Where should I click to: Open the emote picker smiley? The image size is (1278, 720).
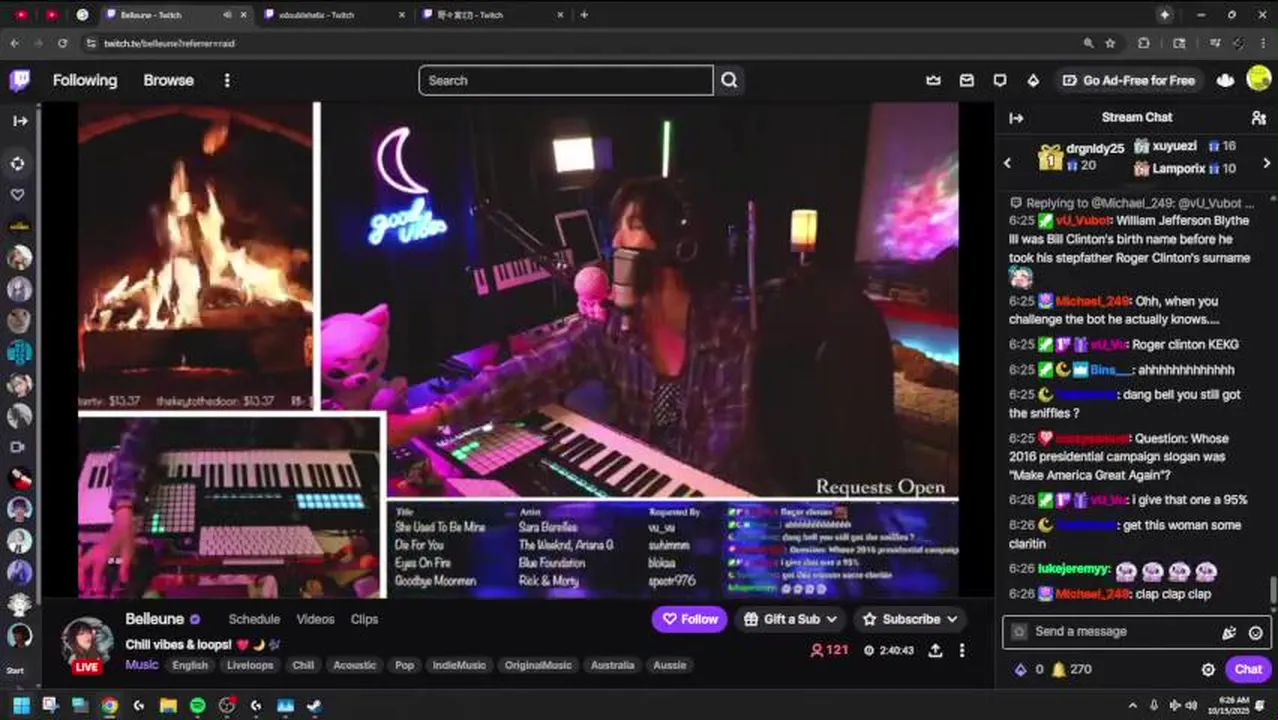pyautogui.click(x=1255, y=632)
